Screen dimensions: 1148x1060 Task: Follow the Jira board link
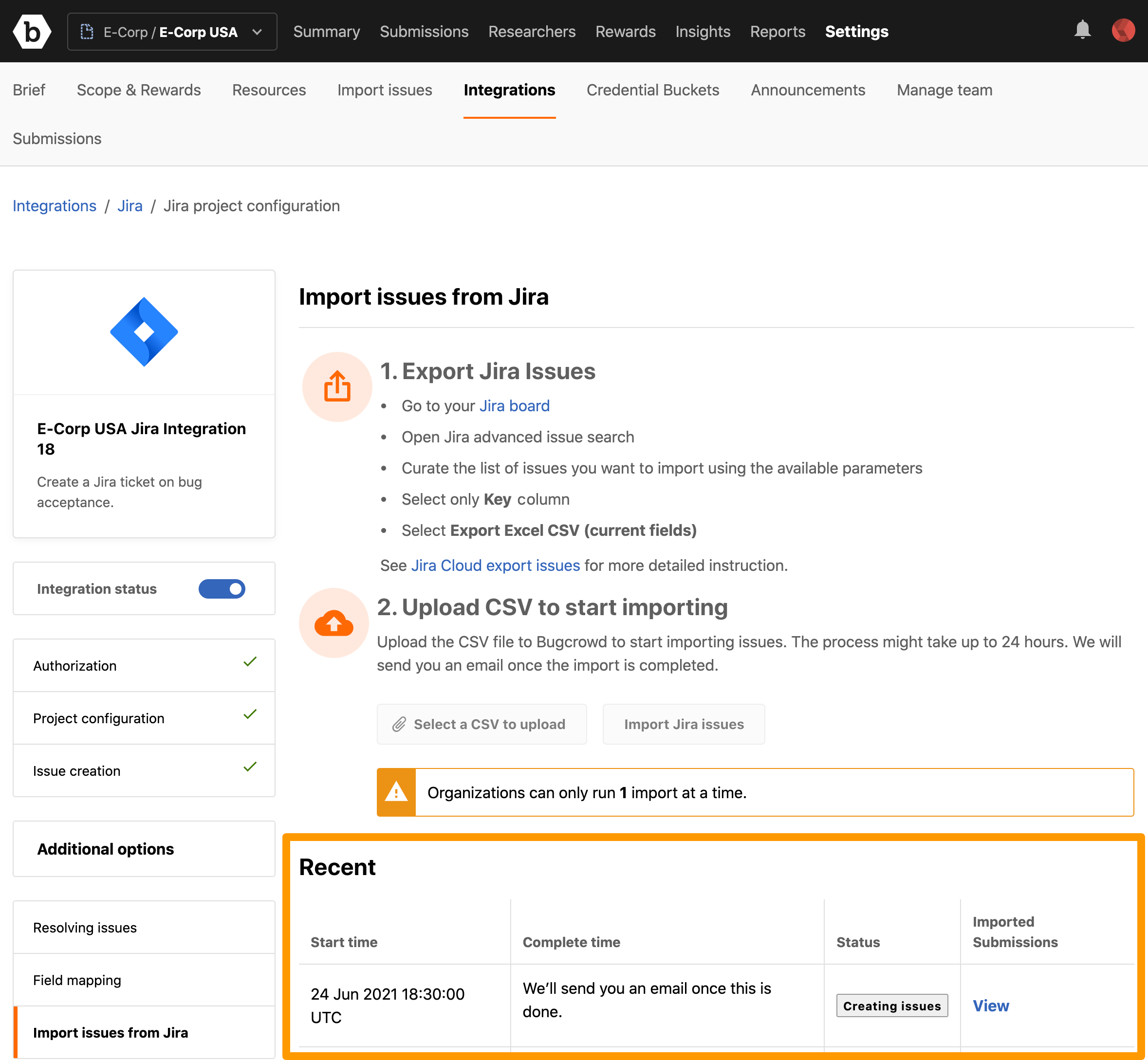514,405
